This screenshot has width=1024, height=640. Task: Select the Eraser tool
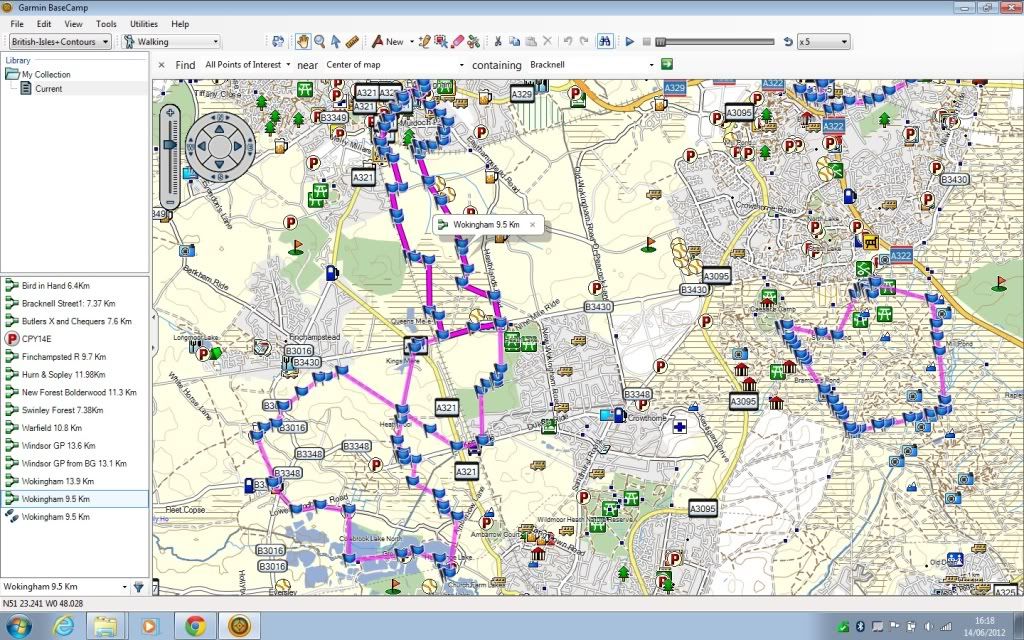pyautogui.click(x=457, y=42)
